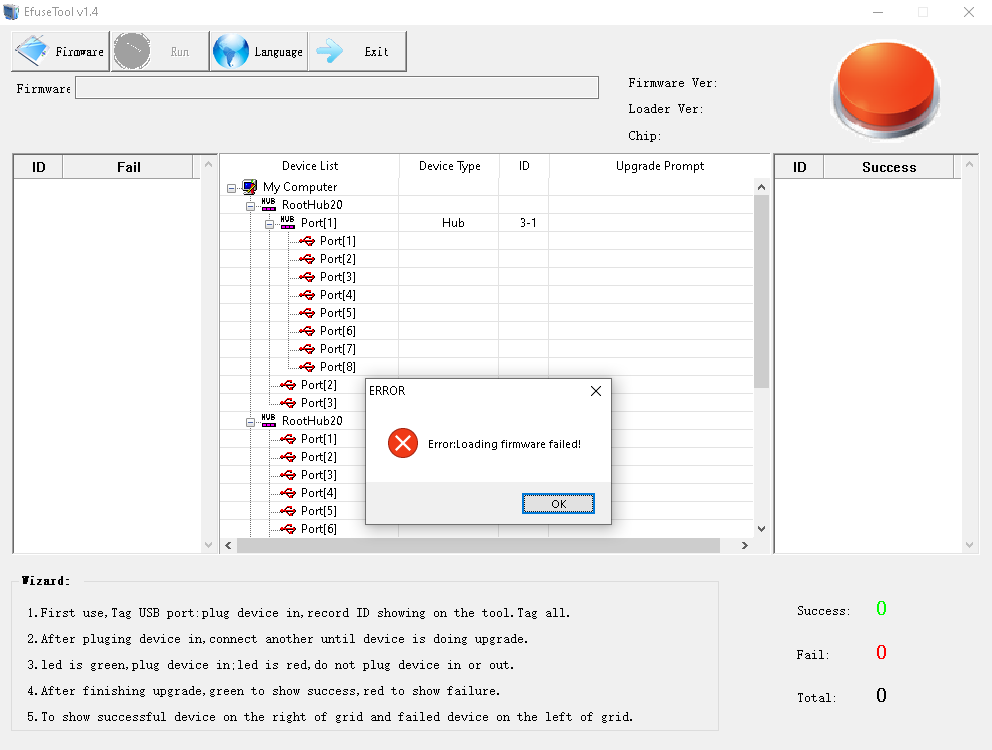Viewport: 992px width, 750px height.
Task: Click the USB icon of Port[8]
Action: (307, 367)
